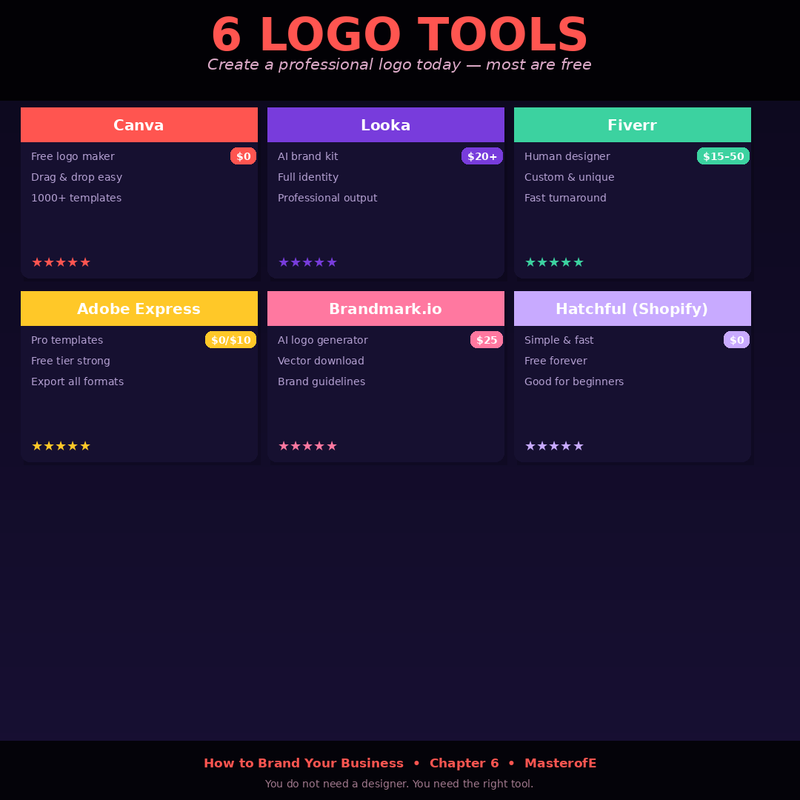Click 'Export all formats' text

[77, 382]
